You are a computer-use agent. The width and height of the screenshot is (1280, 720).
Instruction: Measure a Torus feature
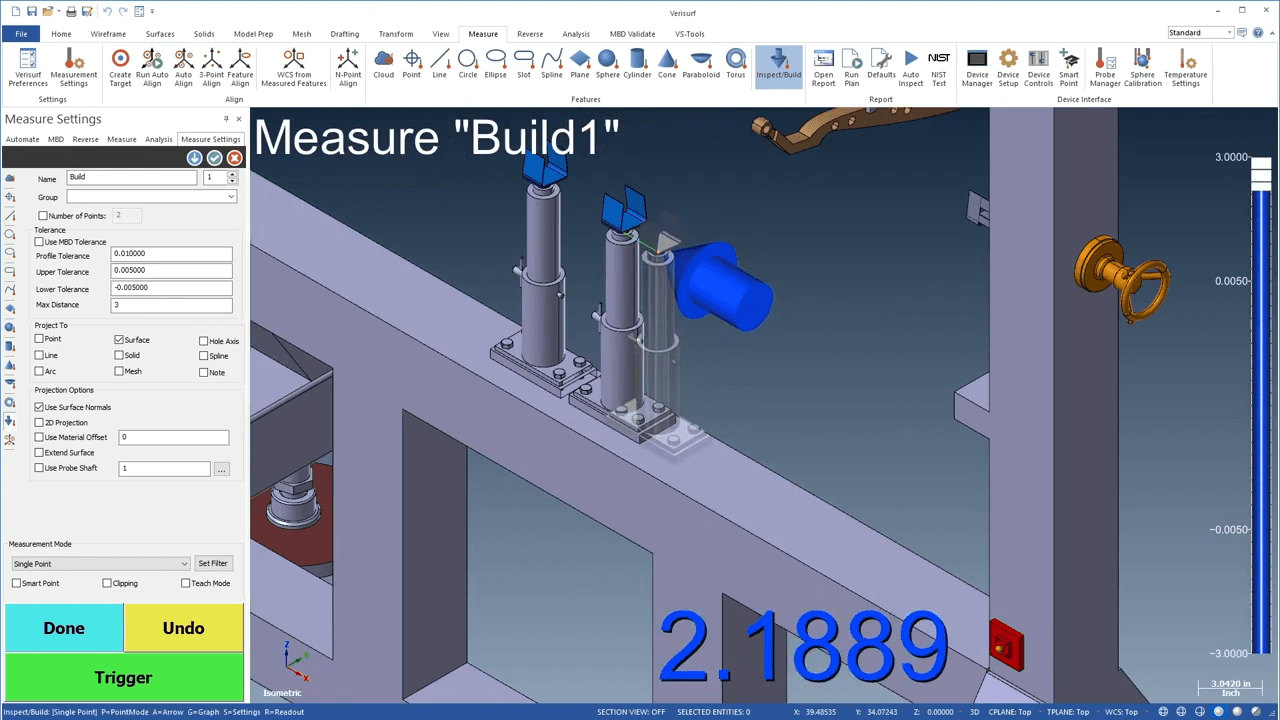tap(736, 64)
